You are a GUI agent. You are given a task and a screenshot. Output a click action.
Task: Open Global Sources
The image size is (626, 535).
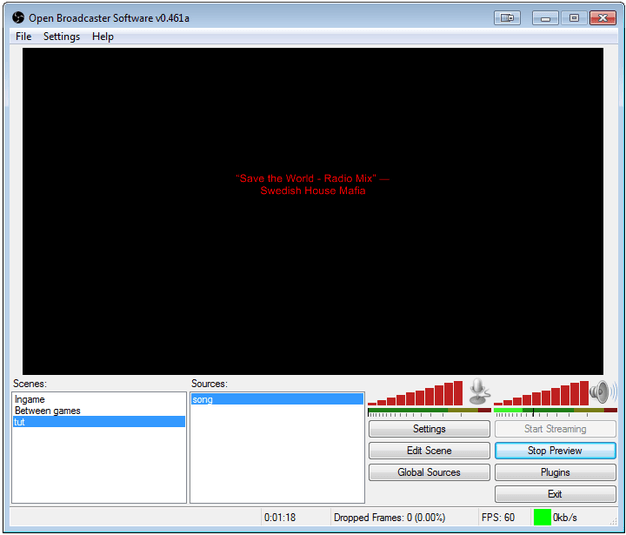click(429, 472)
